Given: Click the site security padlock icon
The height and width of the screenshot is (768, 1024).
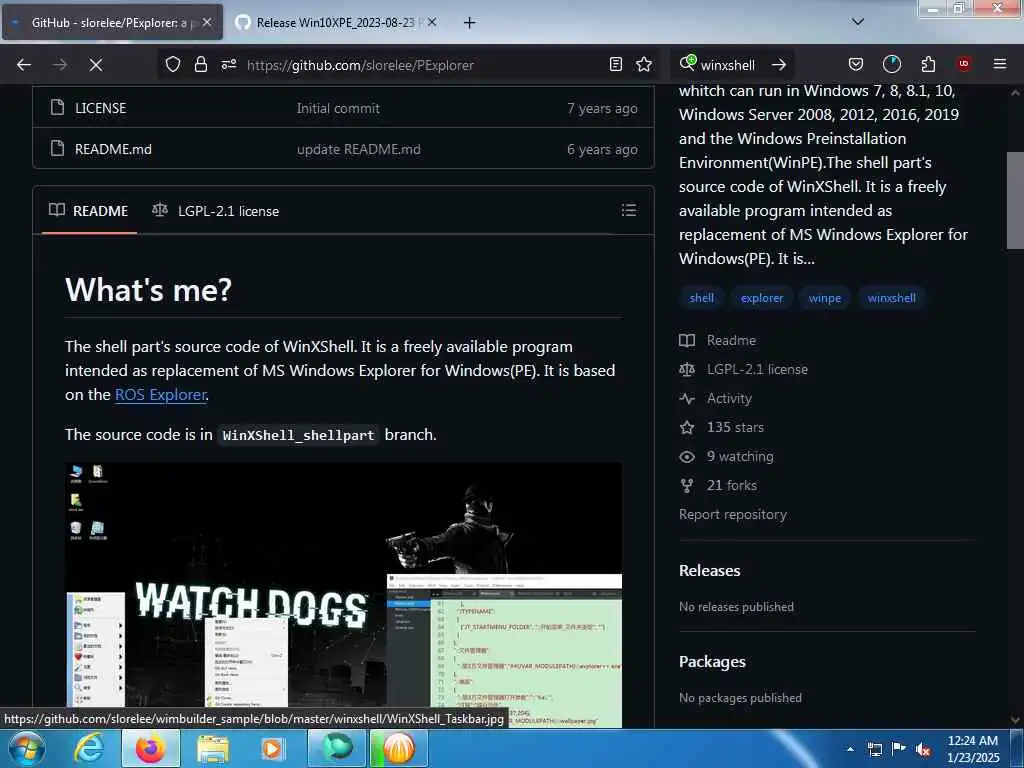Looking at the screenshot, I should [x=200, y=65].
